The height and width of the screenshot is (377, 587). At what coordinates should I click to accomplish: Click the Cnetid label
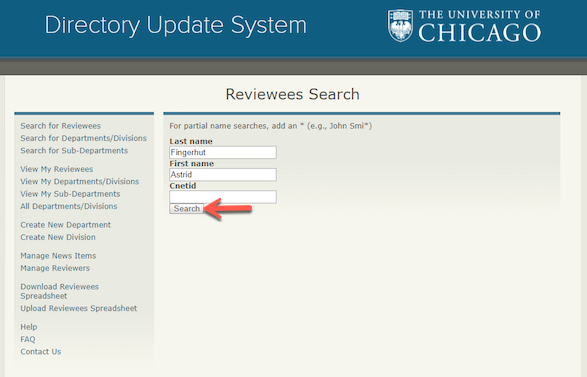click(183, 186)
